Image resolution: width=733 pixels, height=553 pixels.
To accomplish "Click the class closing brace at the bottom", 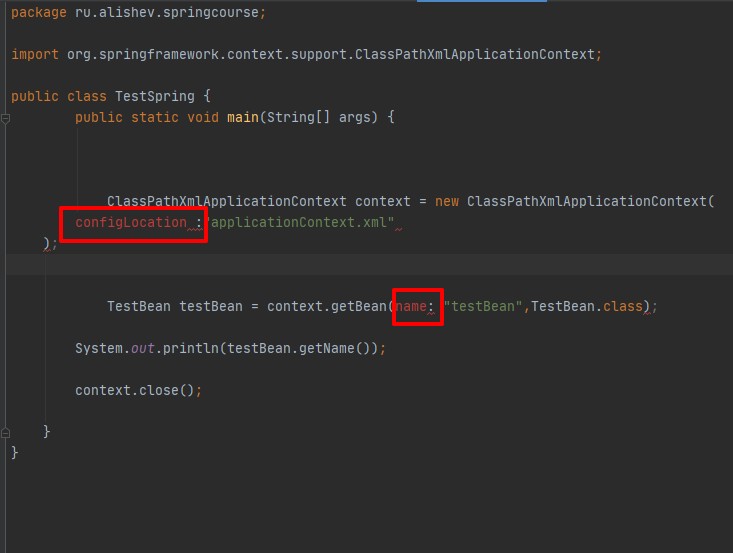I will (14, 453).
